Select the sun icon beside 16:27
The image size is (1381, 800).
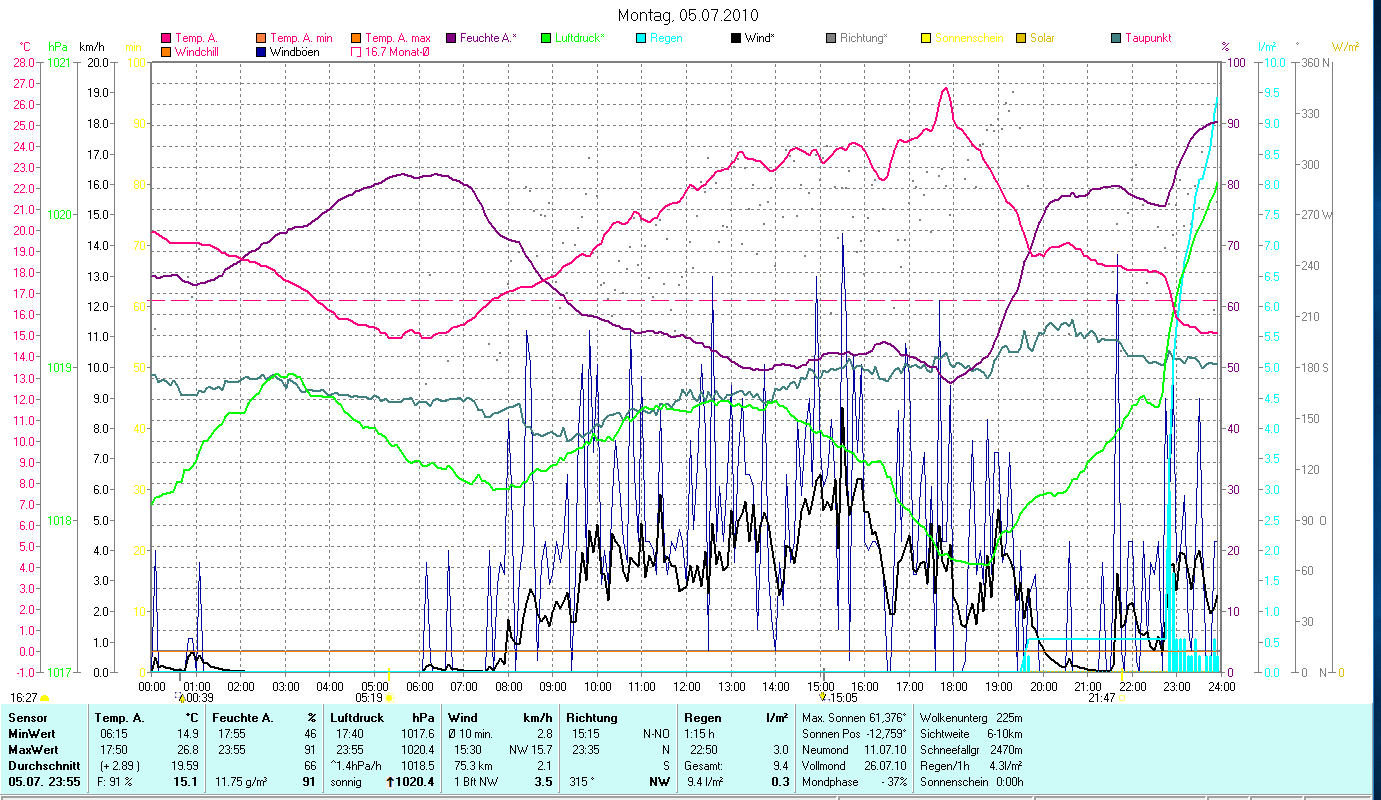pos(45,697)
